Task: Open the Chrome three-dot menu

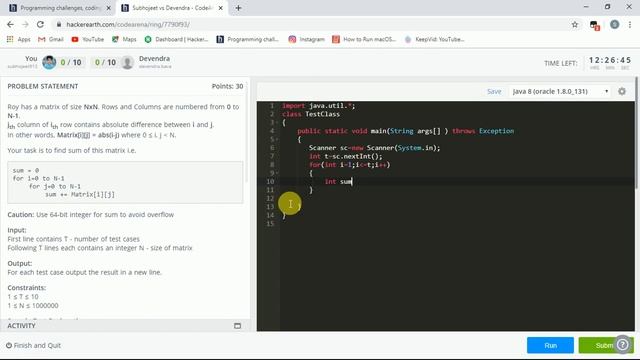Action: (x=630, y=24)
